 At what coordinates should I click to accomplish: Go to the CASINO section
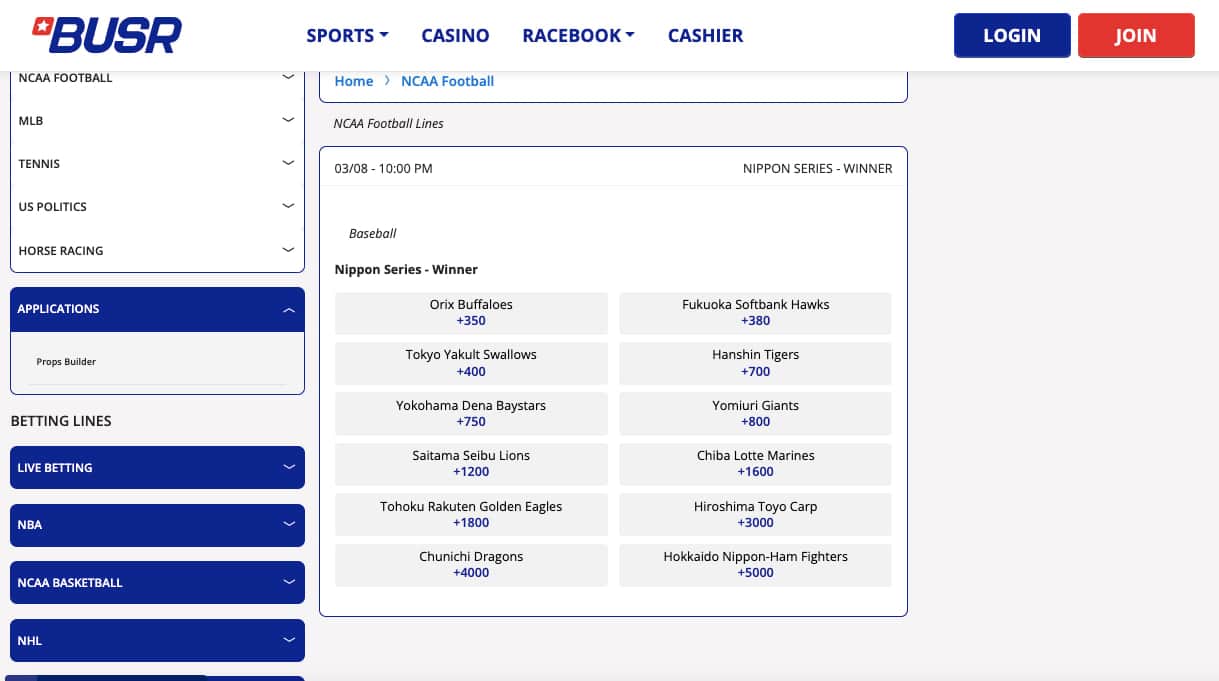455,35
